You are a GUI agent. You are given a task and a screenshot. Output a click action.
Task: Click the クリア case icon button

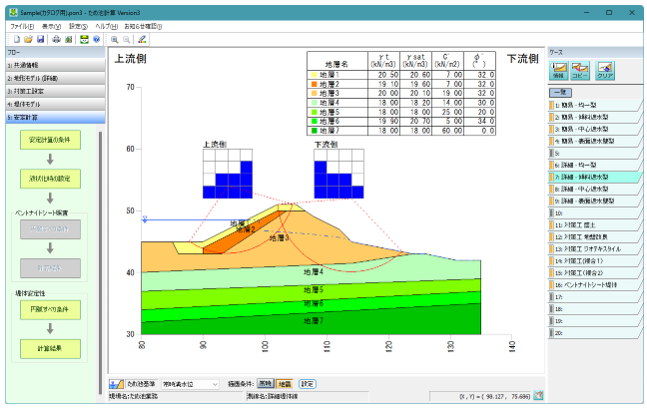click(x=604, y=71)
